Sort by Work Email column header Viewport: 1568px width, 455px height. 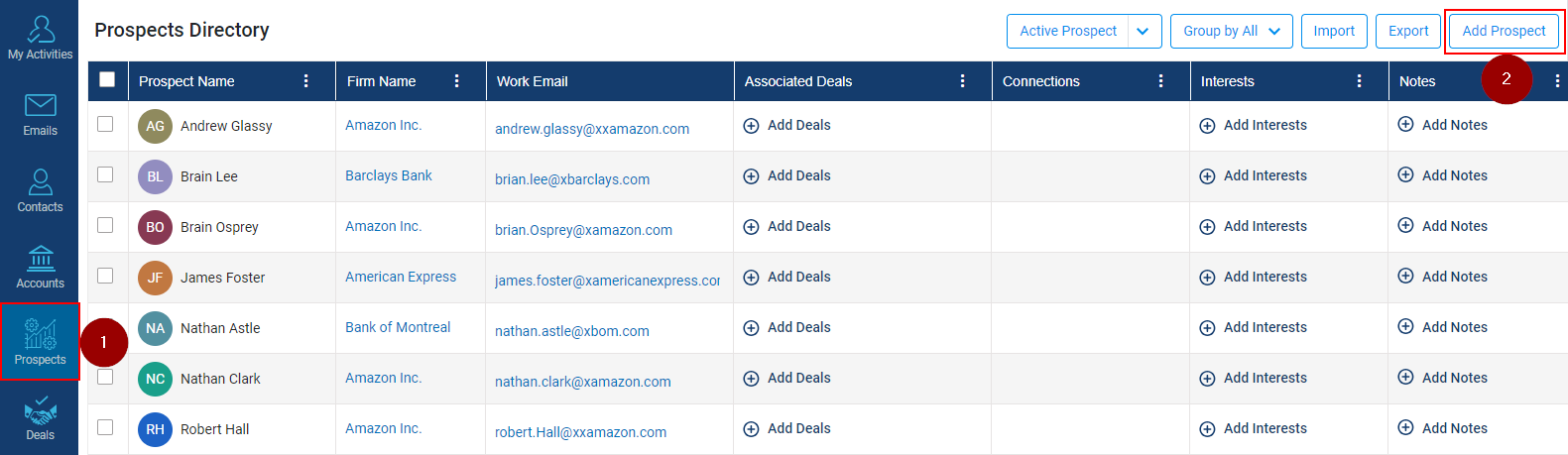click(533, 81)
